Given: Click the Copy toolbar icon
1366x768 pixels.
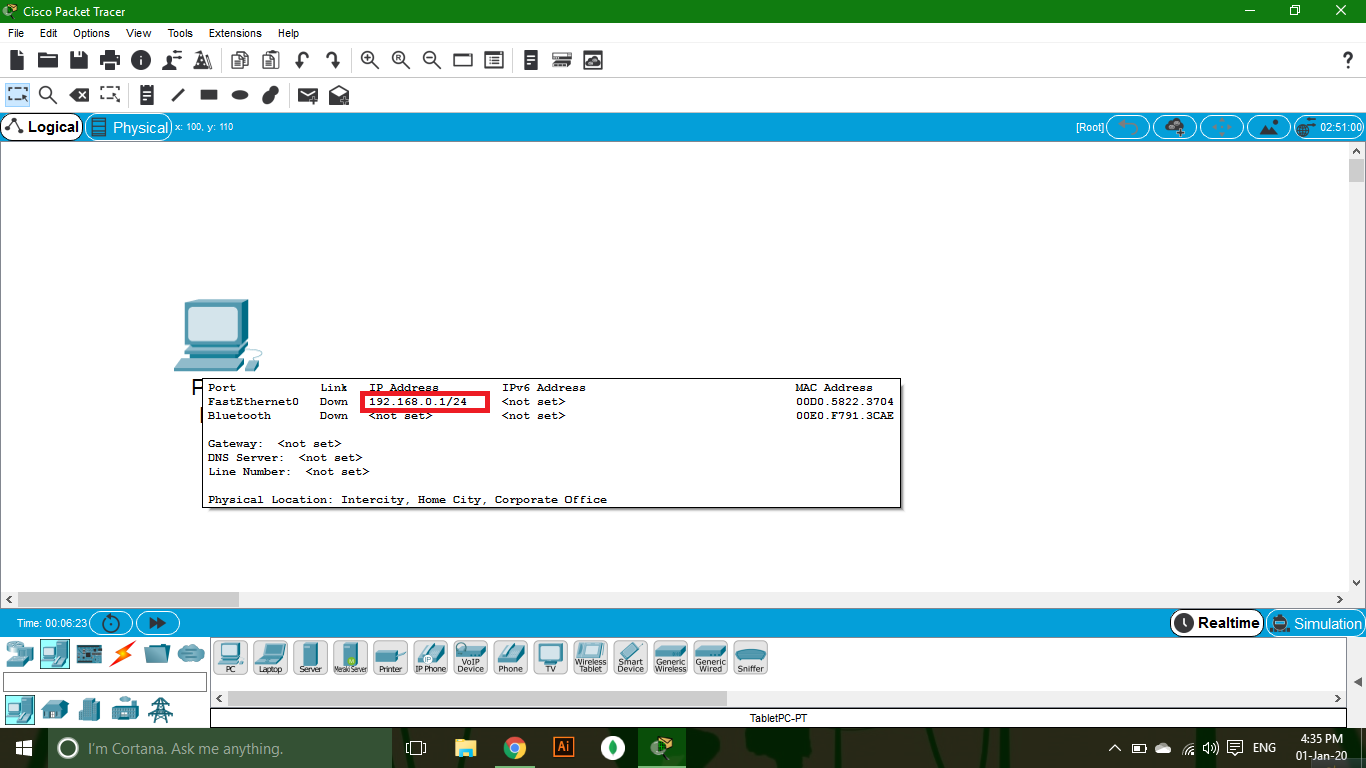Looking at the screenshot, I should (x=240, y=60).
